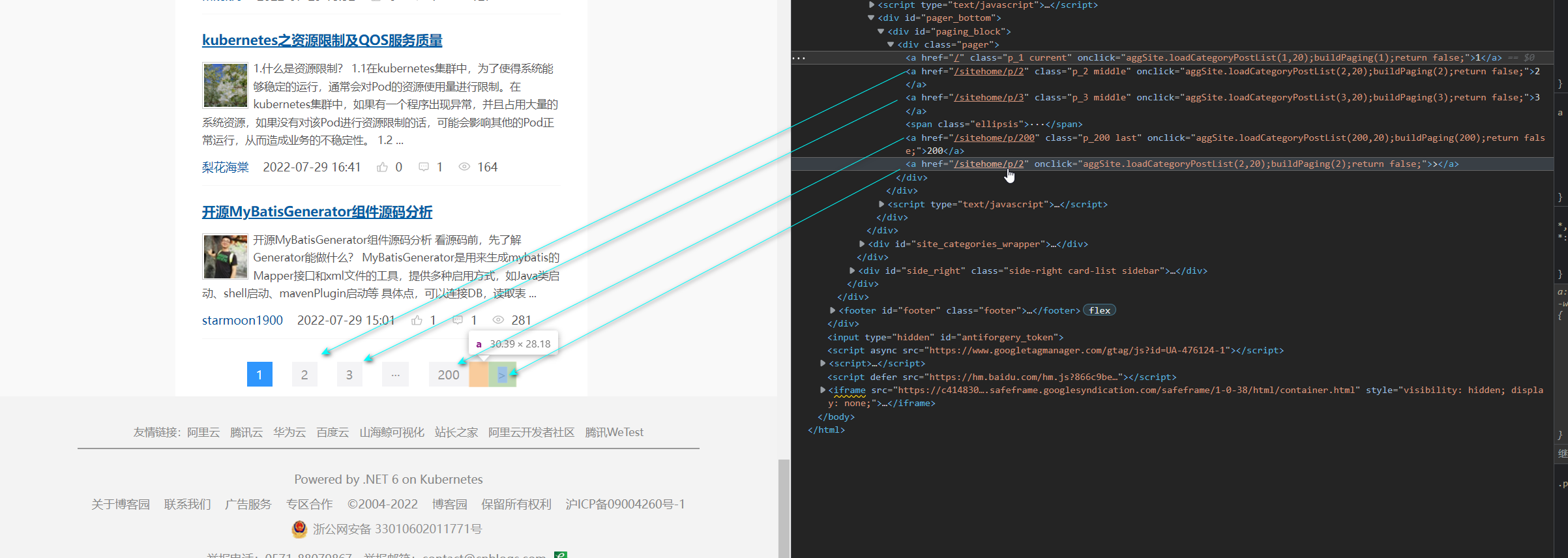Open /sitehome/p/3 href in DevTools
This screenshot has width=1568, height=558.
click(x=988, y=98)
